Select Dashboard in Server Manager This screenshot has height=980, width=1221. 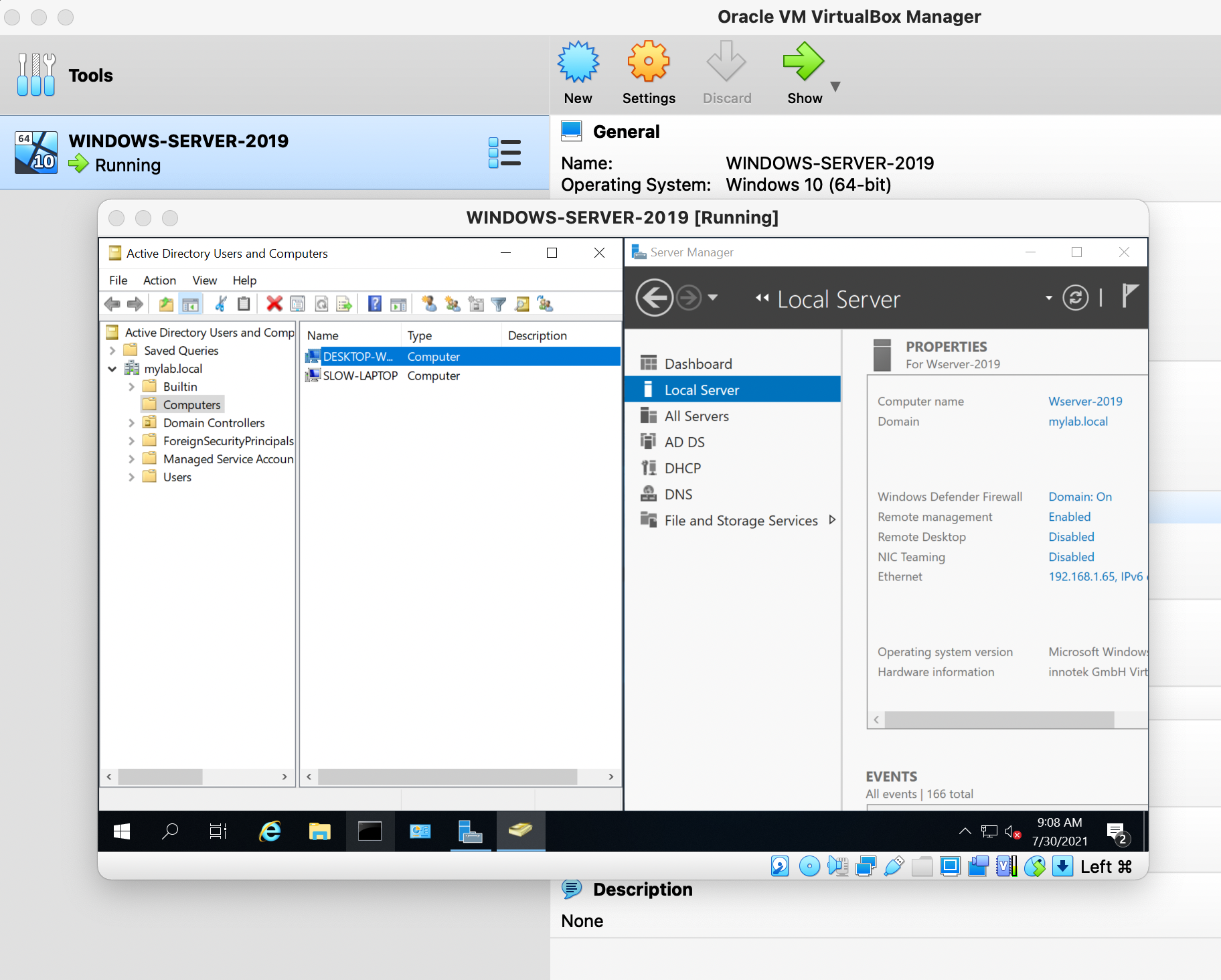click(x=732, y=363)
